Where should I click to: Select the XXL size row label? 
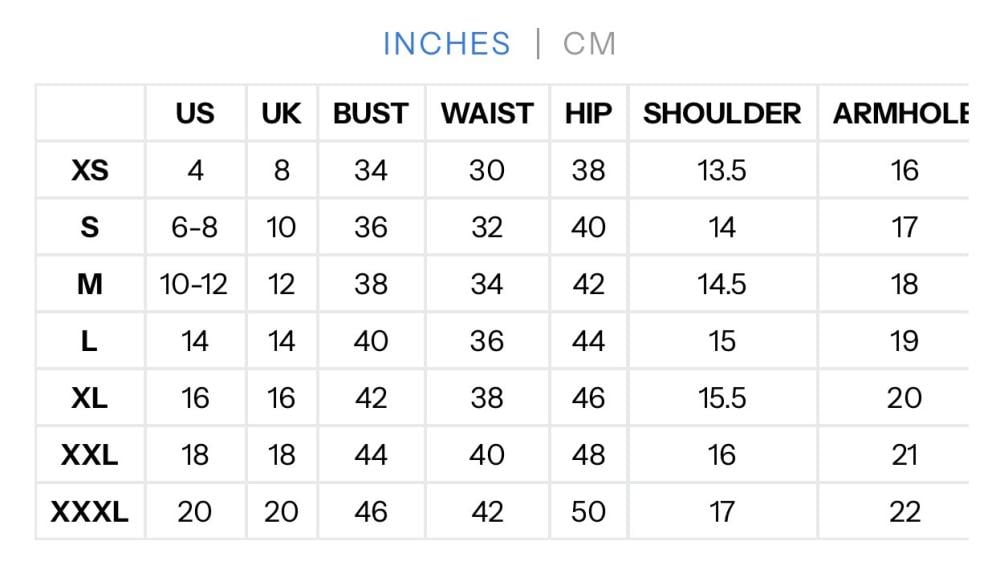(x=90, y=455)
